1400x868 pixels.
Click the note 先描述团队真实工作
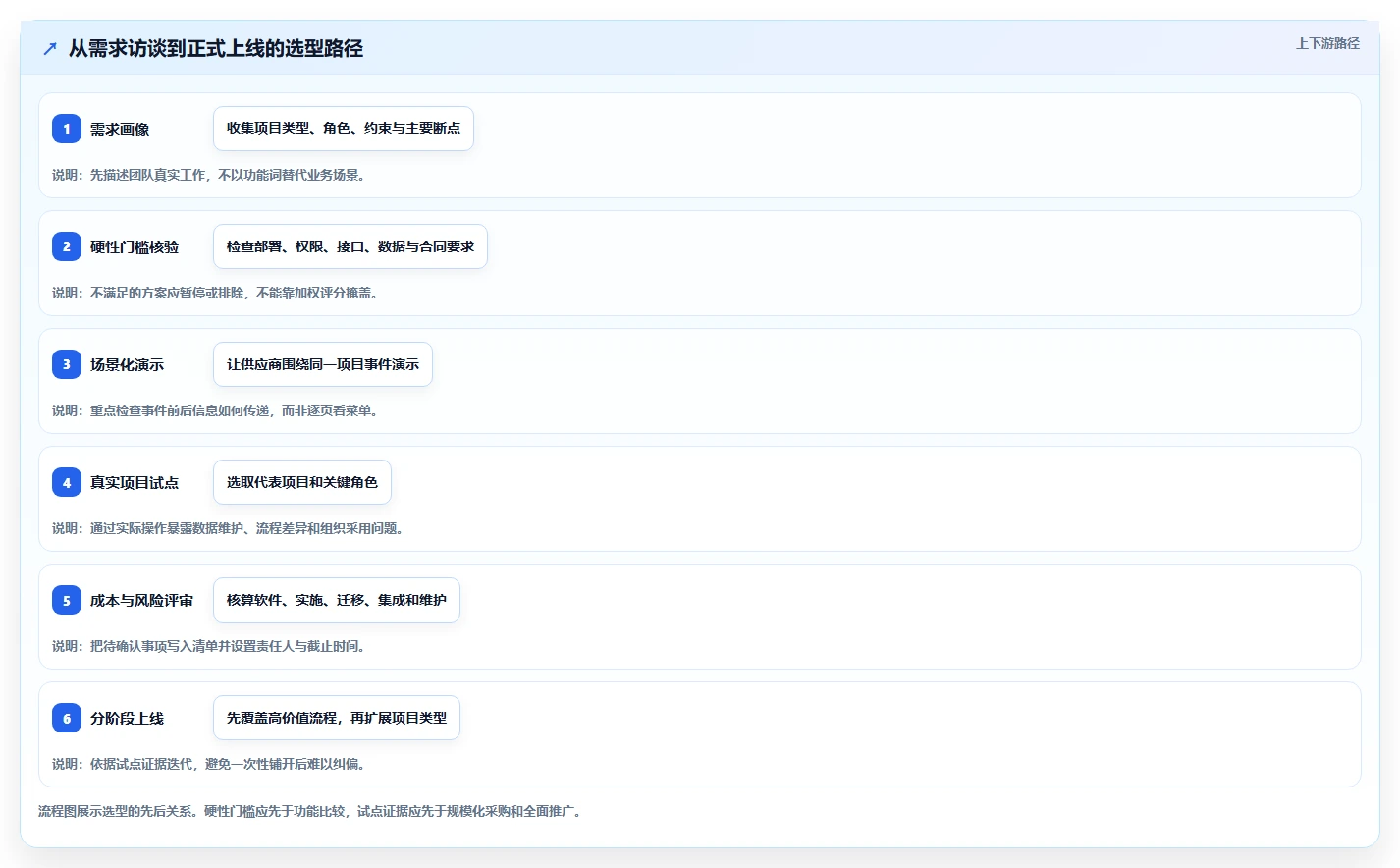[147, 175]
